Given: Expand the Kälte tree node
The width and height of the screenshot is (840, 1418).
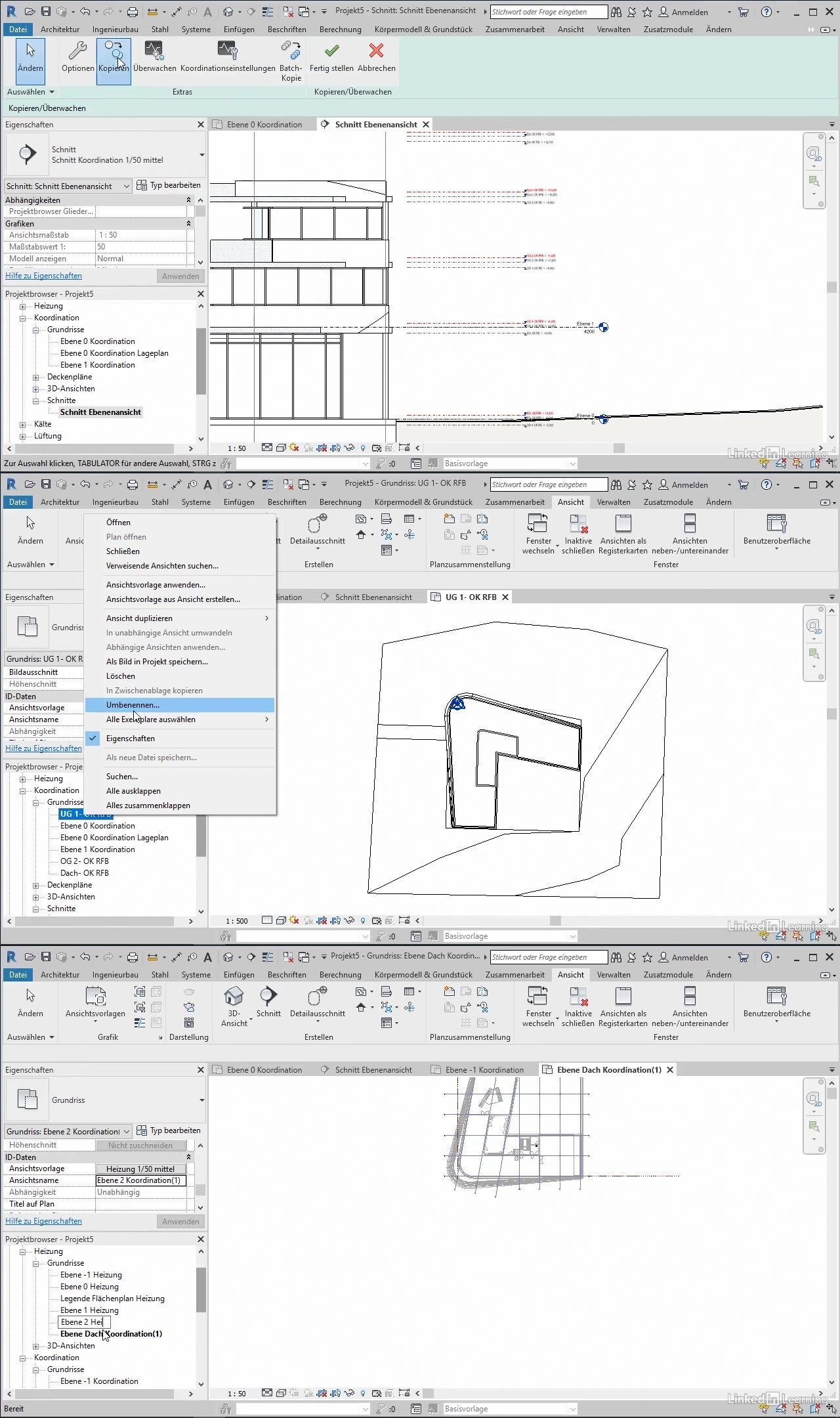Looking at the screenshot, I should tap(23, 425).
